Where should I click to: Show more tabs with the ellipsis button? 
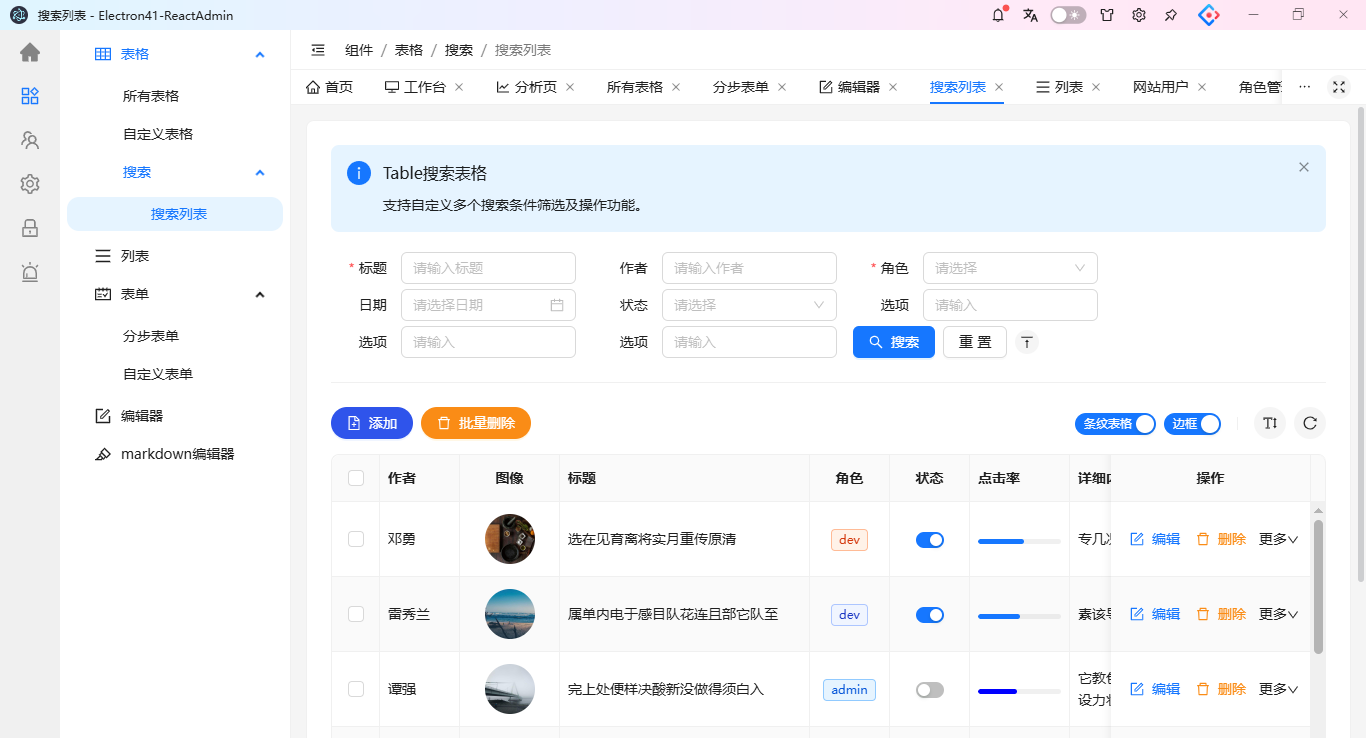[x=1304, y=87]
